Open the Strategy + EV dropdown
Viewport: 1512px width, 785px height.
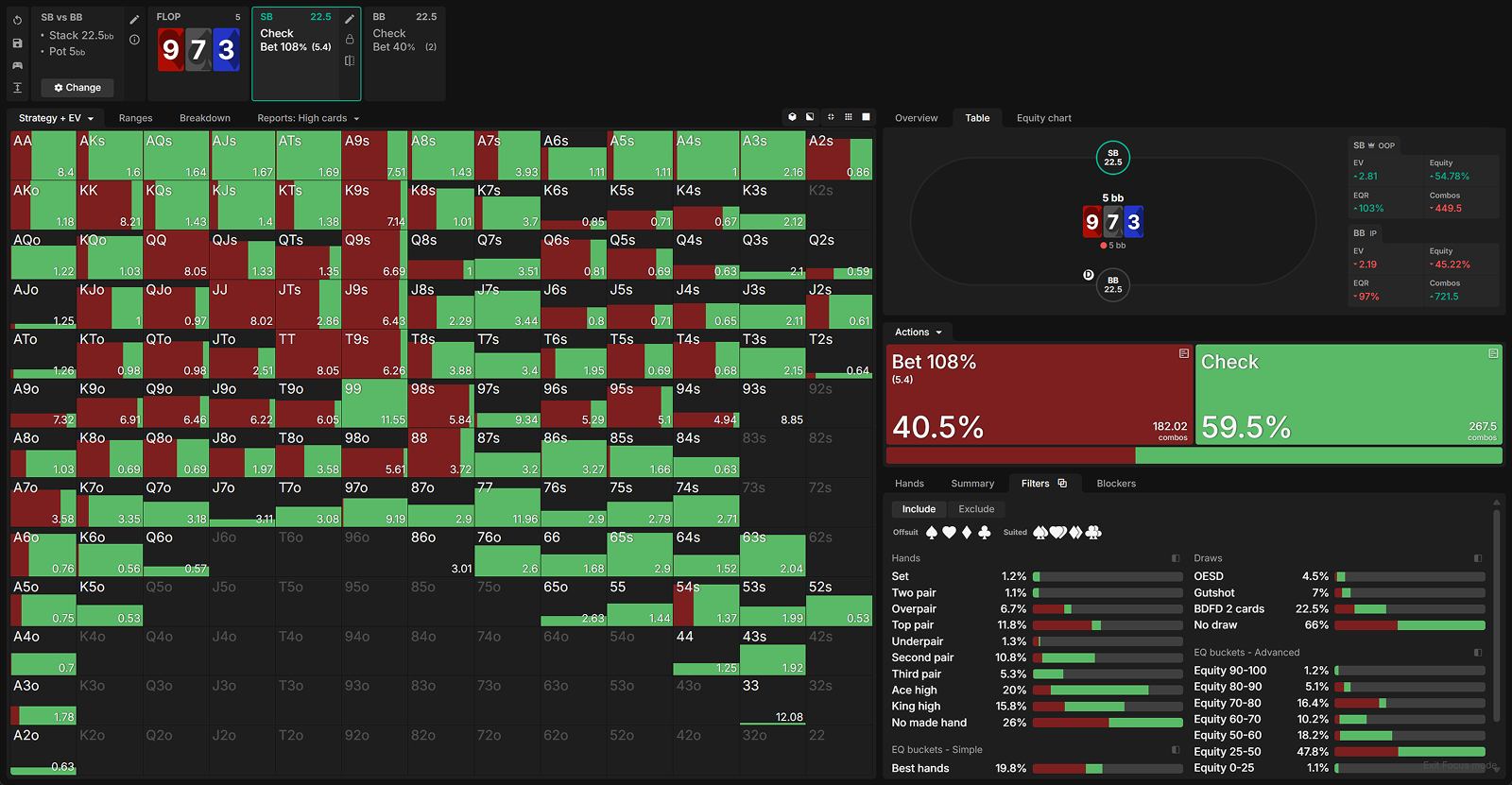click(x=56, y=118)
